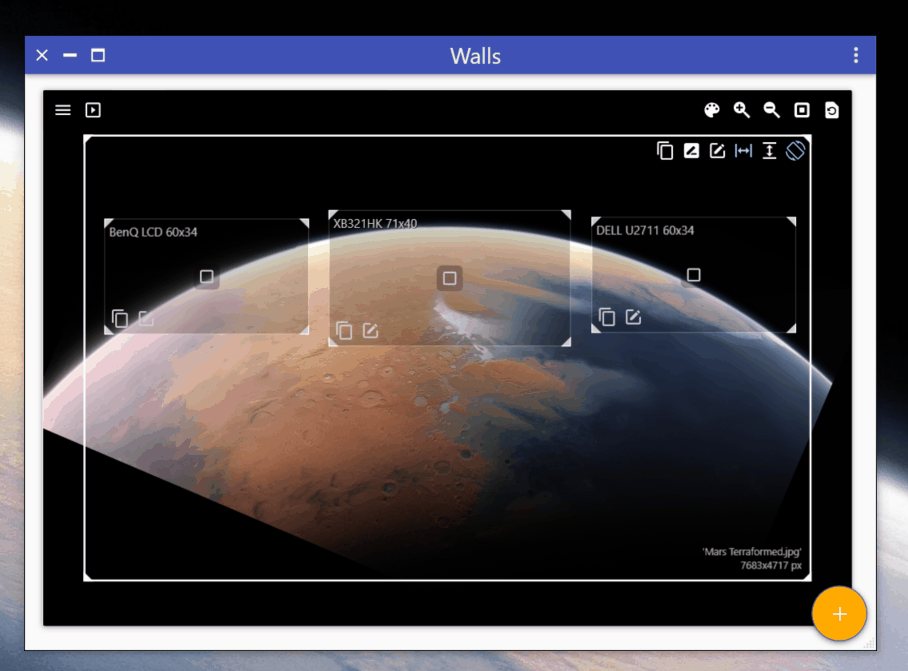Screen dimensions: 908x671
Task: Click the rotate image icon
Action: click(796, 151)
